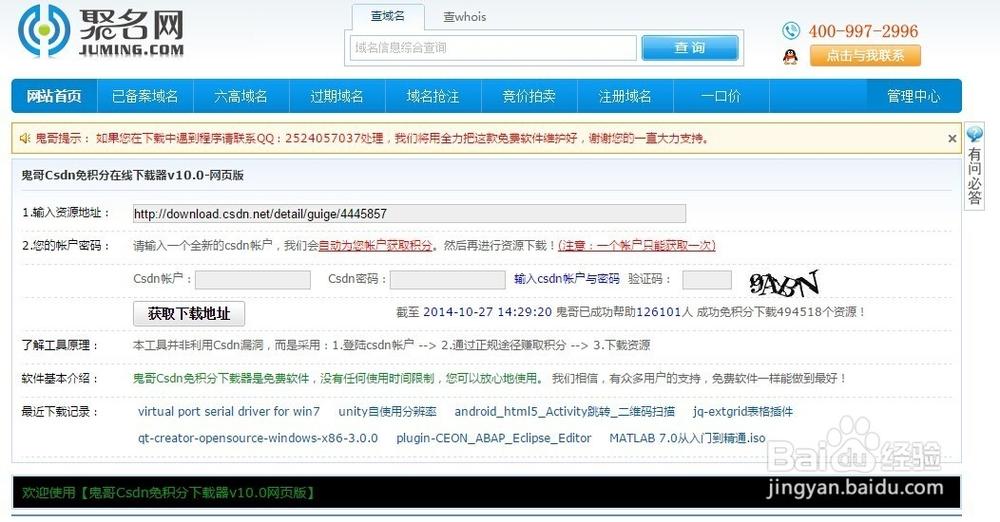Screen dimensions: 1000x522
Task: Close the yellow notice bar
Action: coord(952,138)
